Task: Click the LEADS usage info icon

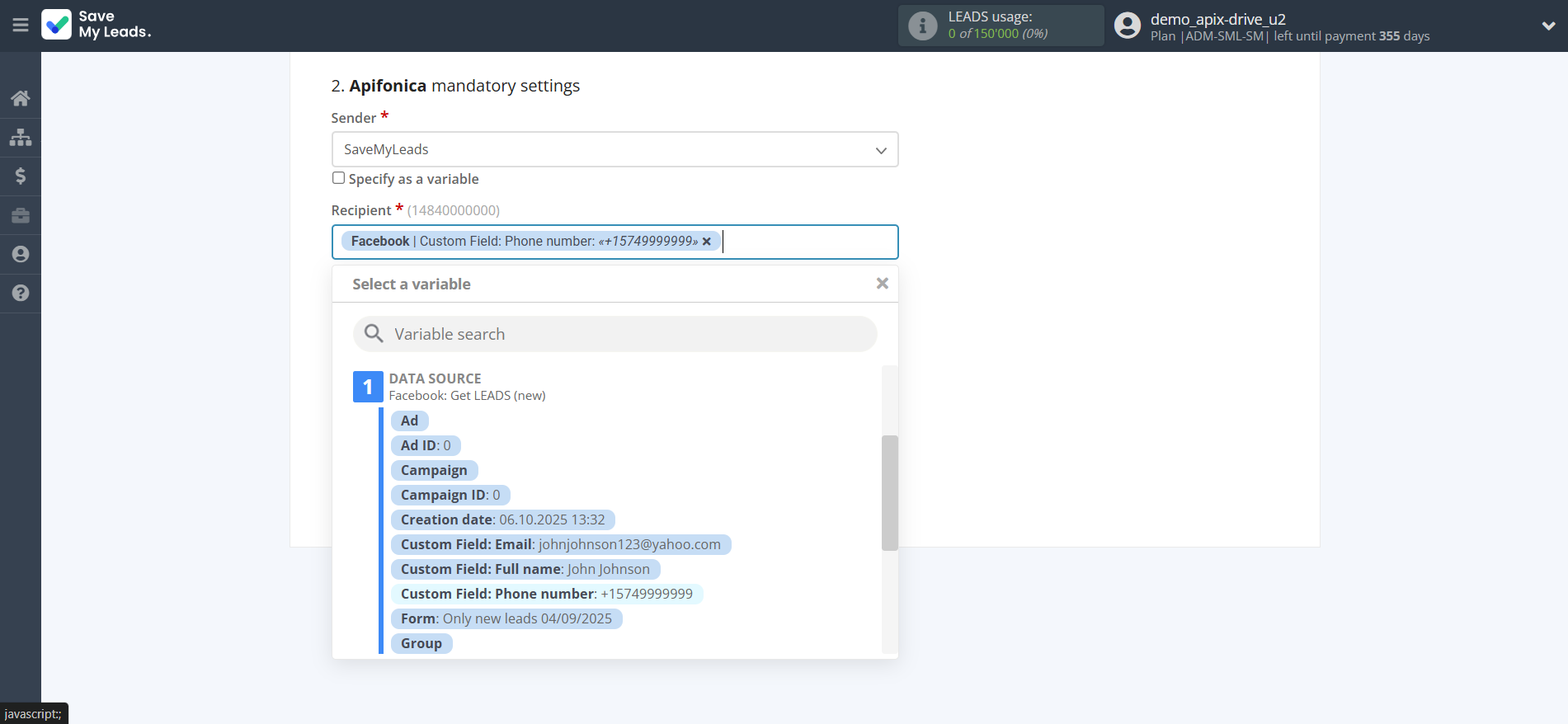Action: 922,26
